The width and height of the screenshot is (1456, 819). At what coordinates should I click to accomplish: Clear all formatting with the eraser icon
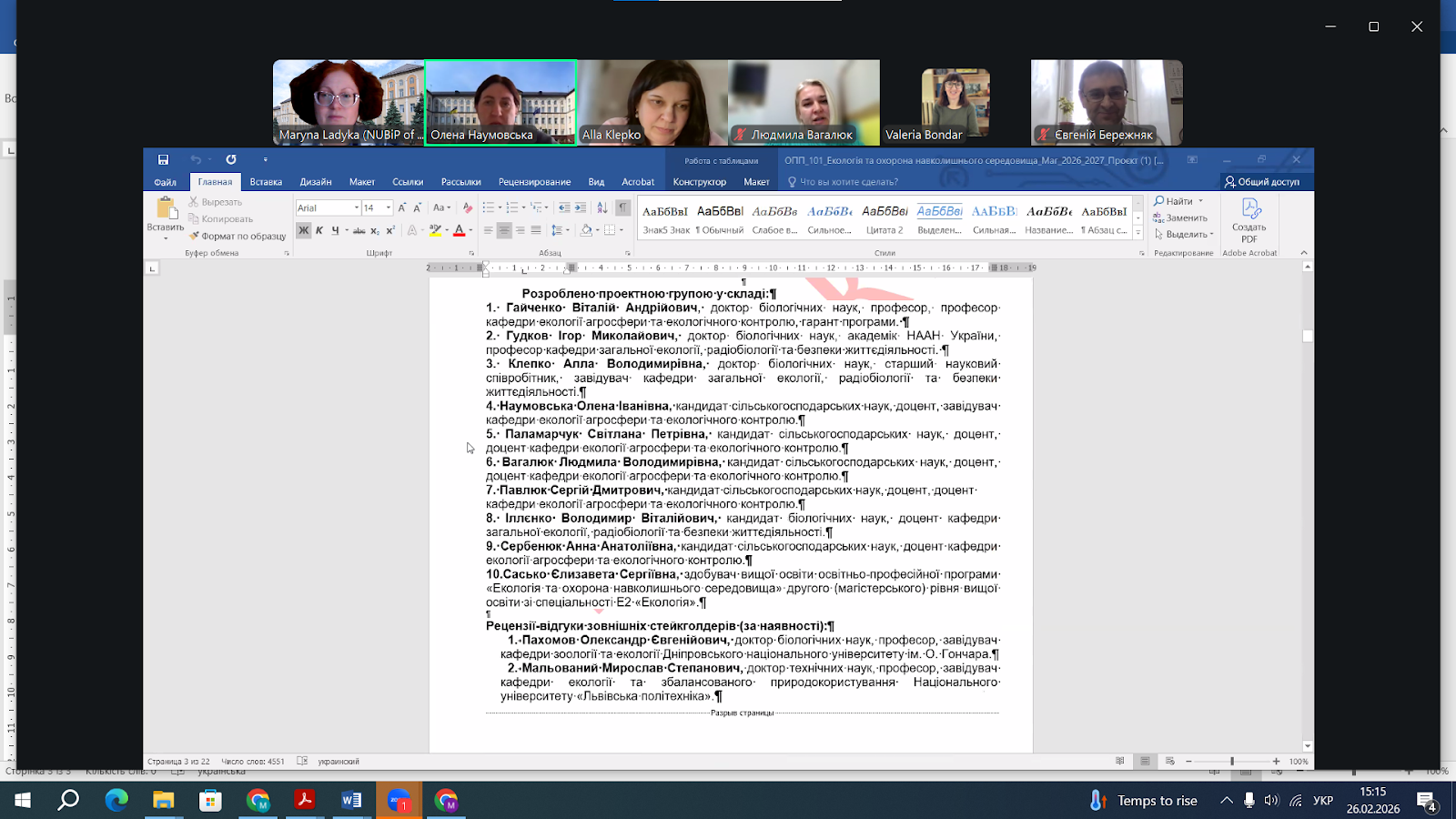[467, 207]
